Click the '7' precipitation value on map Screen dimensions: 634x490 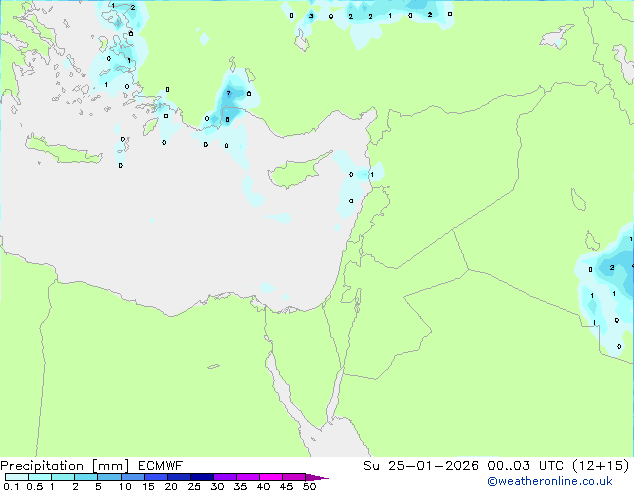click(228, 93)
